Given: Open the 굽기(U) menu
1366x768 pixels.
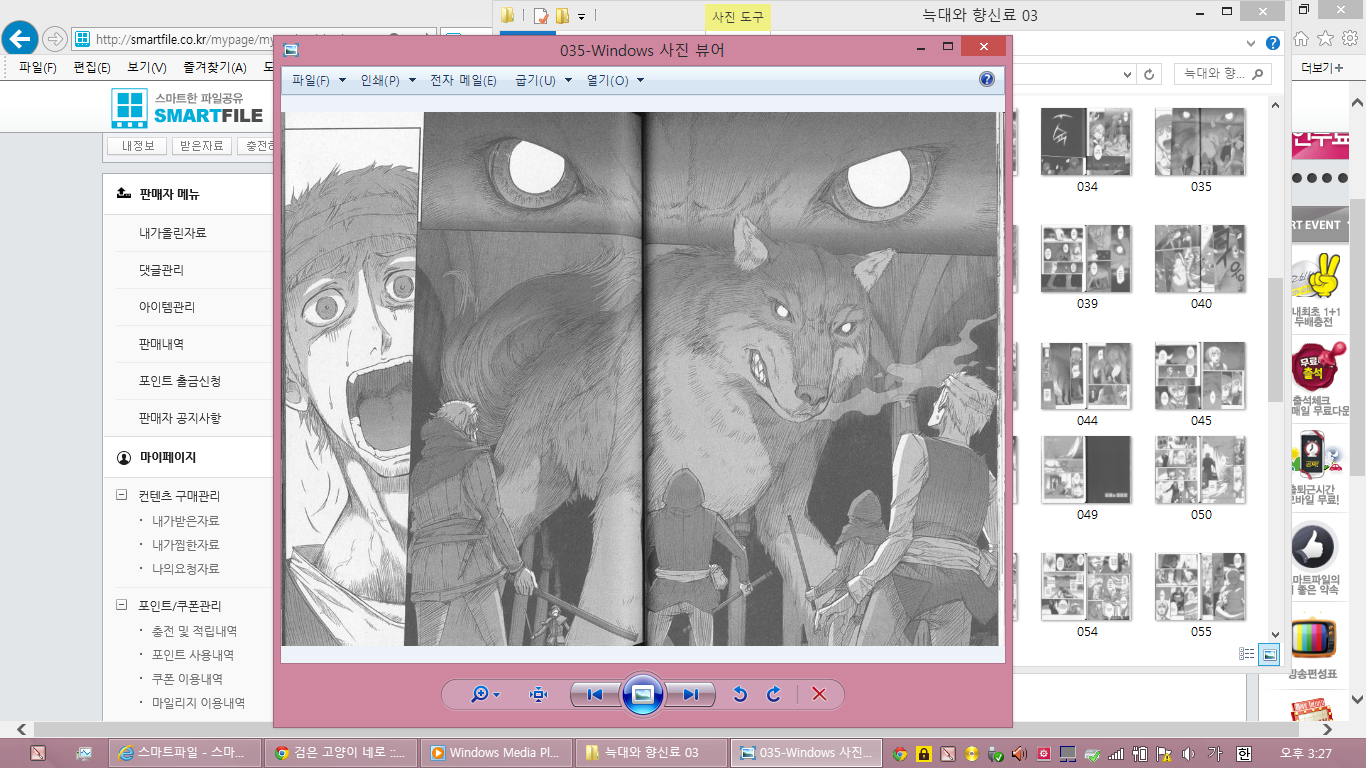Looking at the screenshot, I should click(x=543, y=80).
